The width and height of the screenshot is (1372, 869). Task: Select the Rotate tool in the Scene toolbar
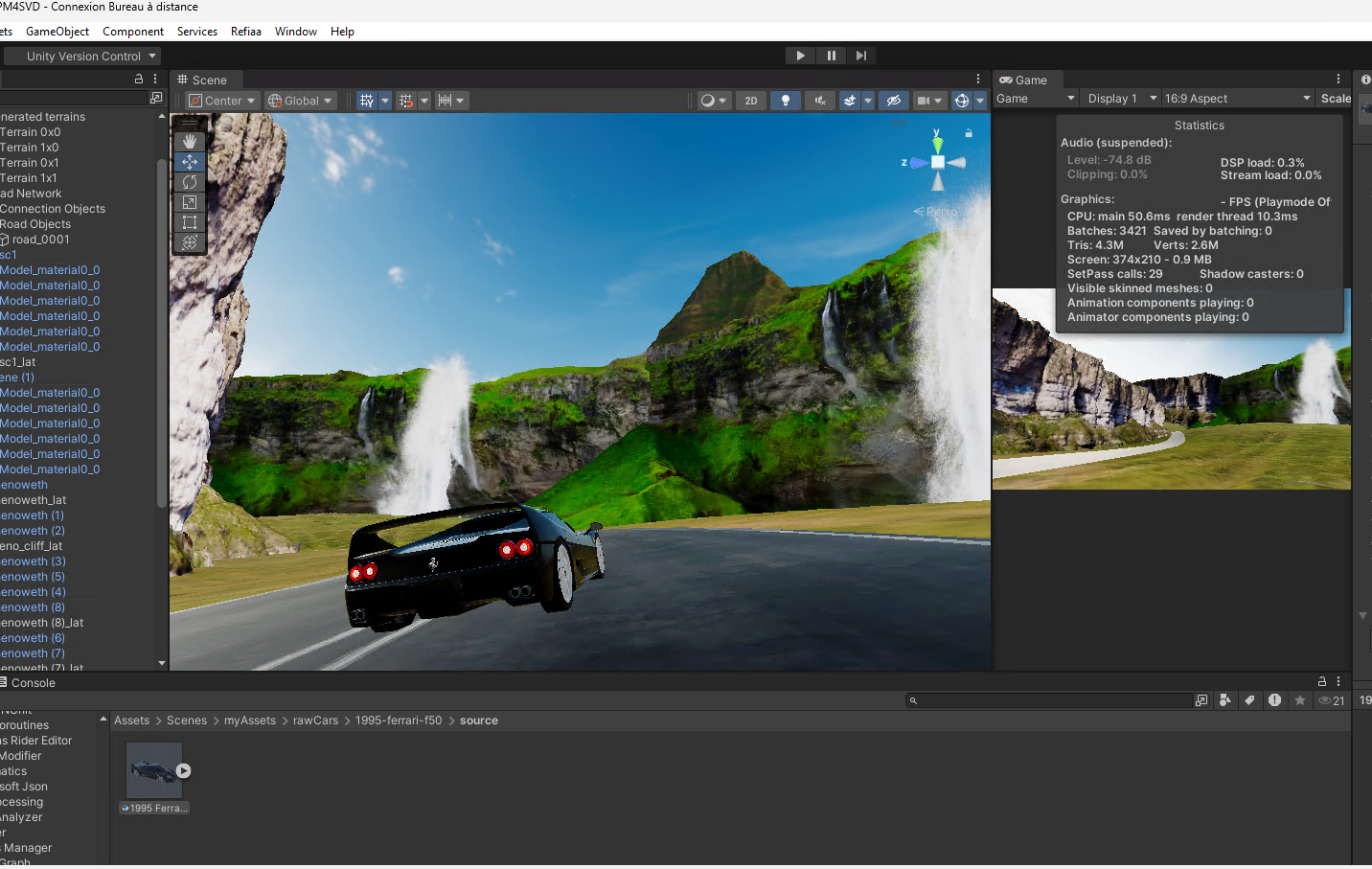190,182
